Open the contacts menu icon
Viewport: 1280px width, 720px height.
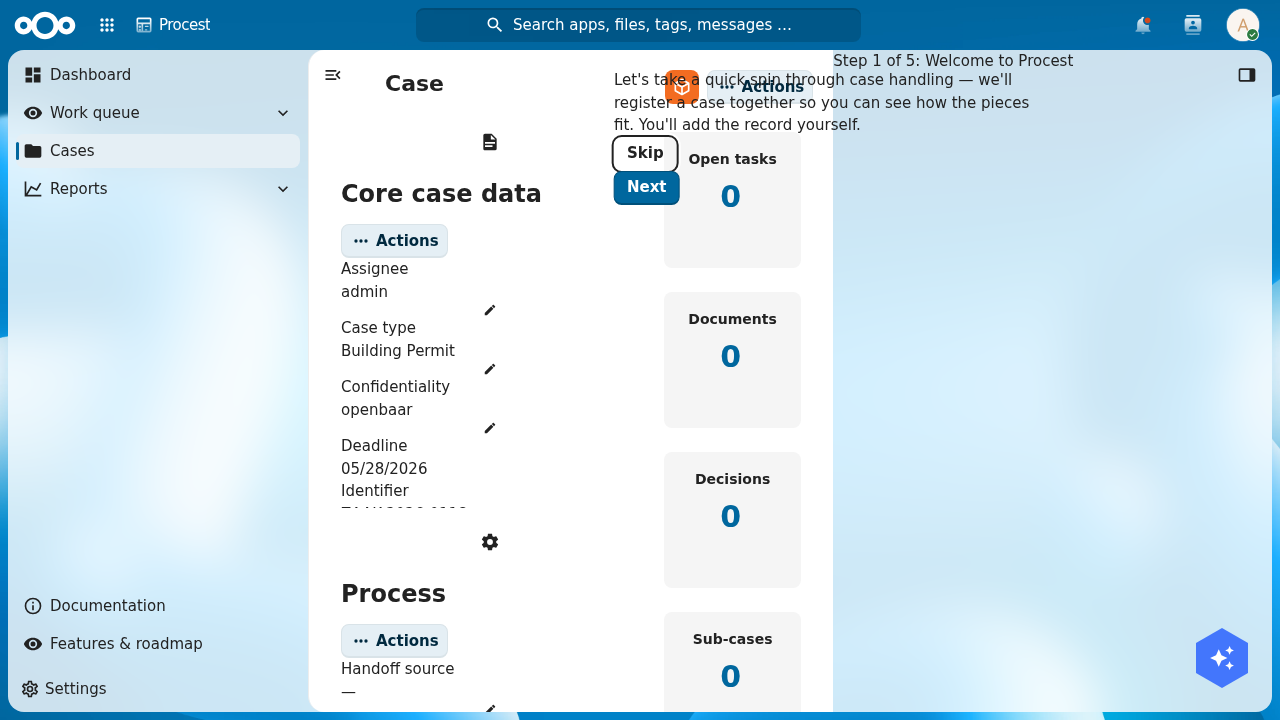pos(1193,25)
